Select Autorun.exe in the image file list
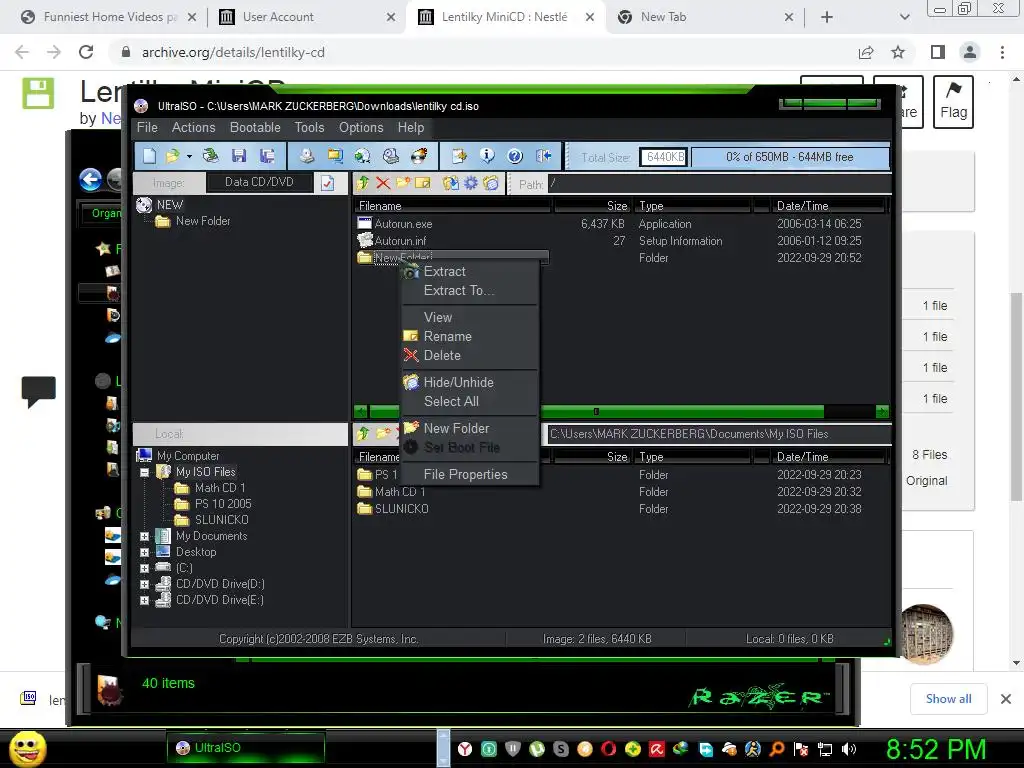This screenshot has height=768, width=1024. [403, 224]
